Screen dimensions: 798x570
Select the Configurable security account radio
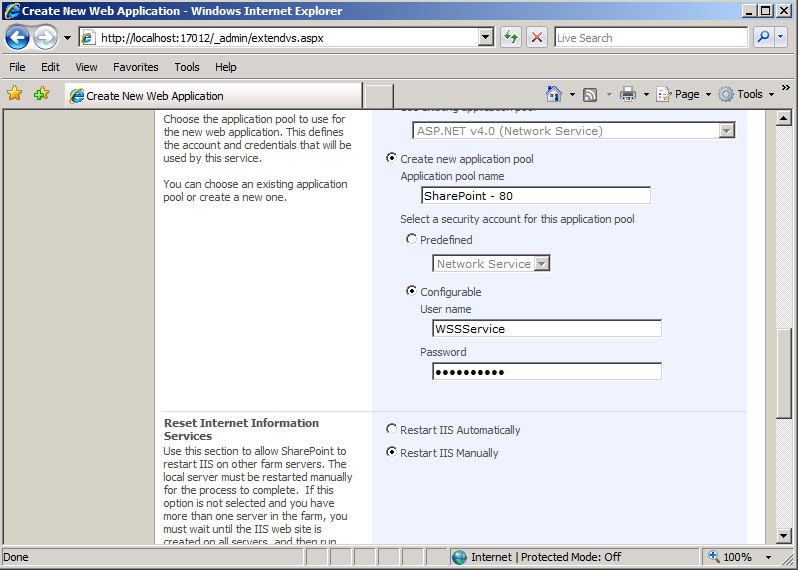(411, 291)
